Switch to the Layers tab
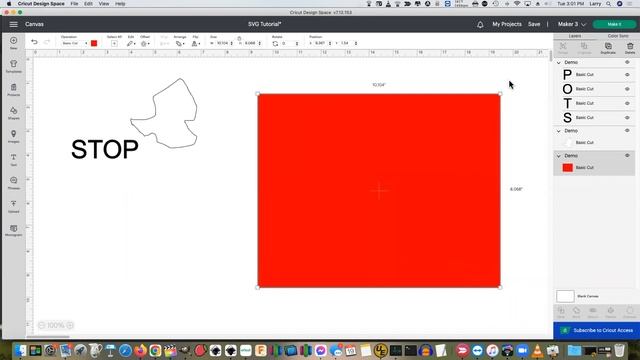The width and height of the screenshot is (640, 360). tap(575, 36)
